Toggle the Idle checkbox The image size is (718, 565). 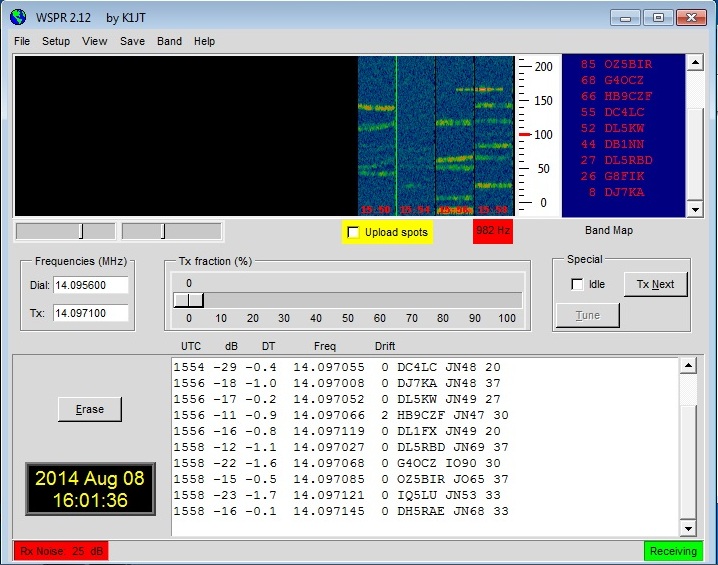coord(577,284)
